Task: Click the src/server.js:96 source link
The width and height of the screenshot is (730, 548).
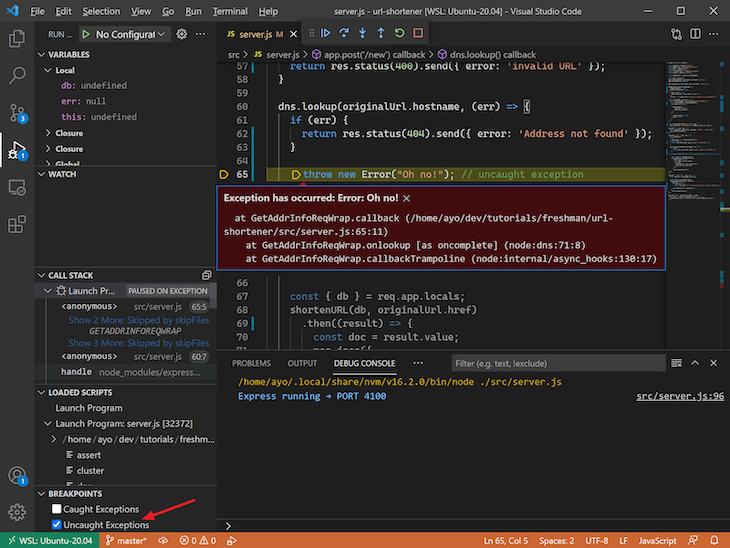Action: click(679, 396)
